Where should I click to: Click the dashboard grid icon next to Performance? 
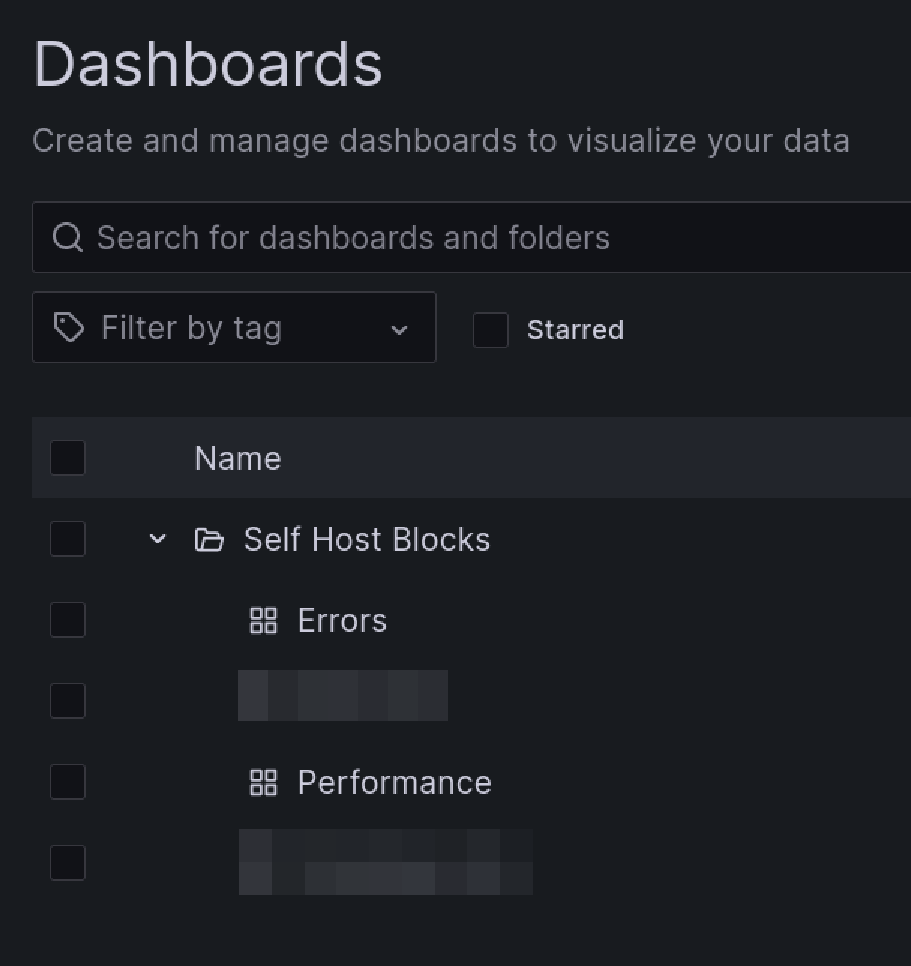(263, 783)
